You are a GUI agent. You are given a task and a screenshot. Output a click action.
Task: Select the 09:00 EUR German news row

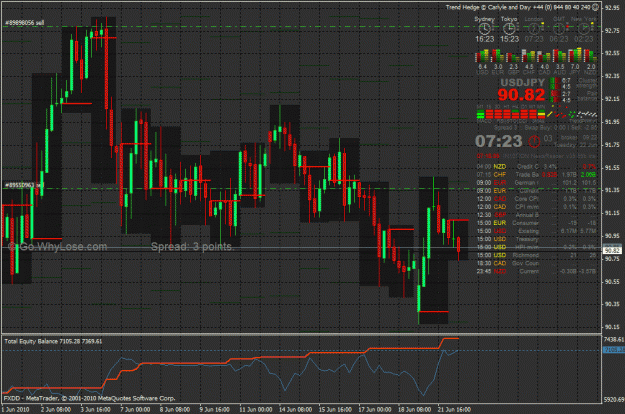537,182
